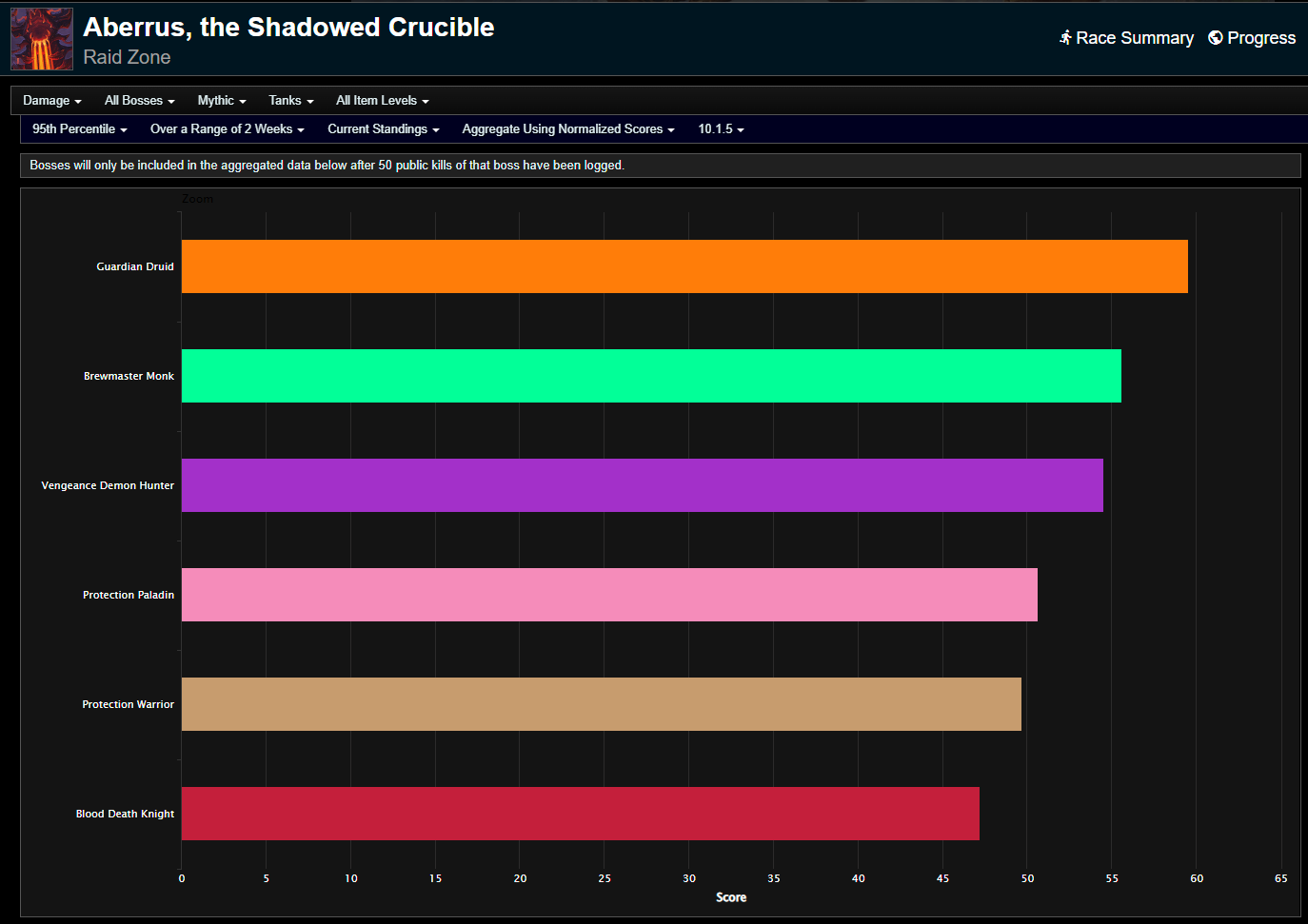The height and width of the screenshot is (924, 1308).
Task: Click the Vengeance Demon Hunter label
Action: pyautogui.click(x=107, y=485)
